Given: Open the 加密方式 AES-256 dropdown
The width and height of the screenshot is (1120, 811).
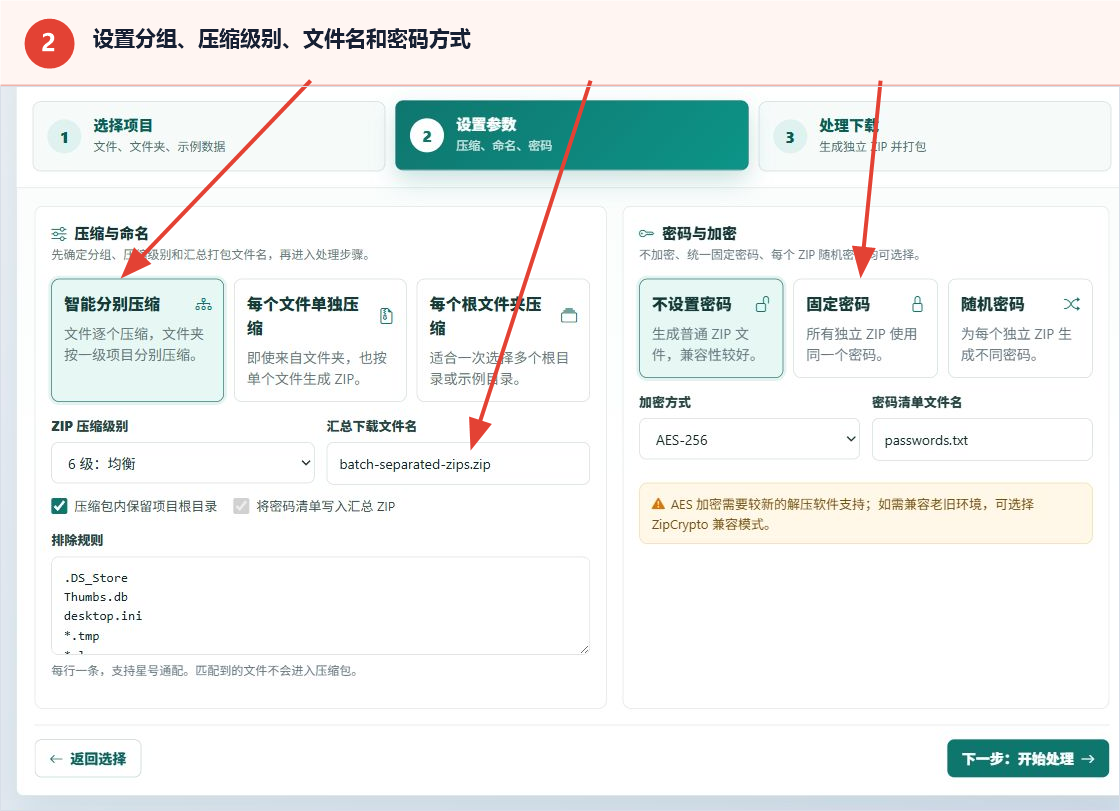Looking at the screenshot, I should pyautogui.click(x=749, y=439).
